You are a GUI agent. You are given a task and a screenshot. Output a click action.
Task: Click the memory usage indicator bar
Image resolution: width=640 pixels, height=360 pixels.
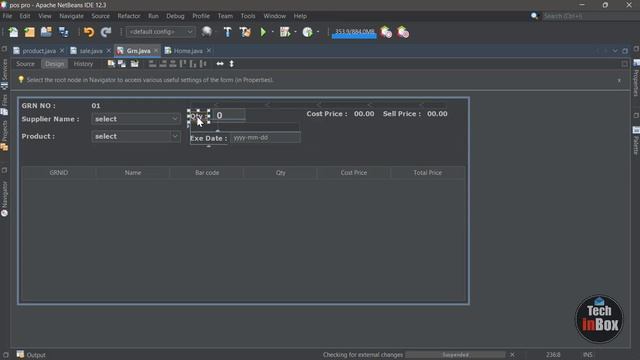click(354, 32)
